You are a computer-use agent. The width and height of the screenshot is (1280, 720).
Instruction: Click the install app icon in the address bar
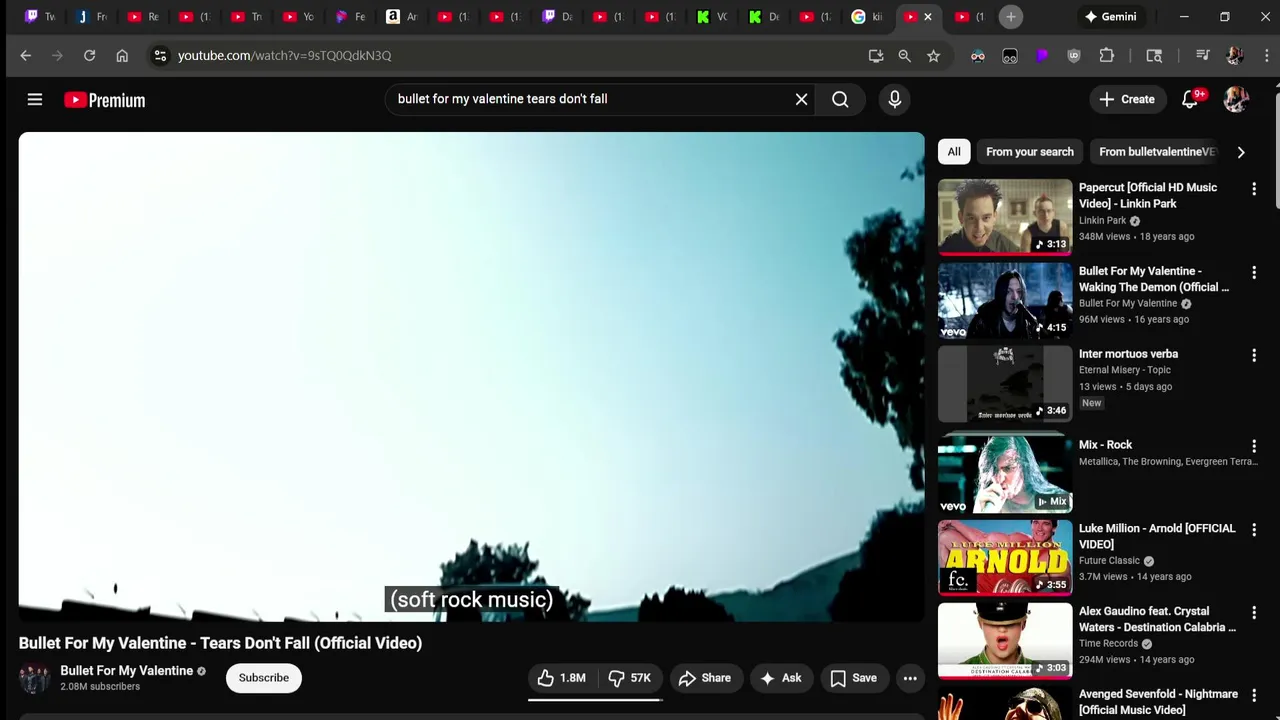(x=876, y=56)
